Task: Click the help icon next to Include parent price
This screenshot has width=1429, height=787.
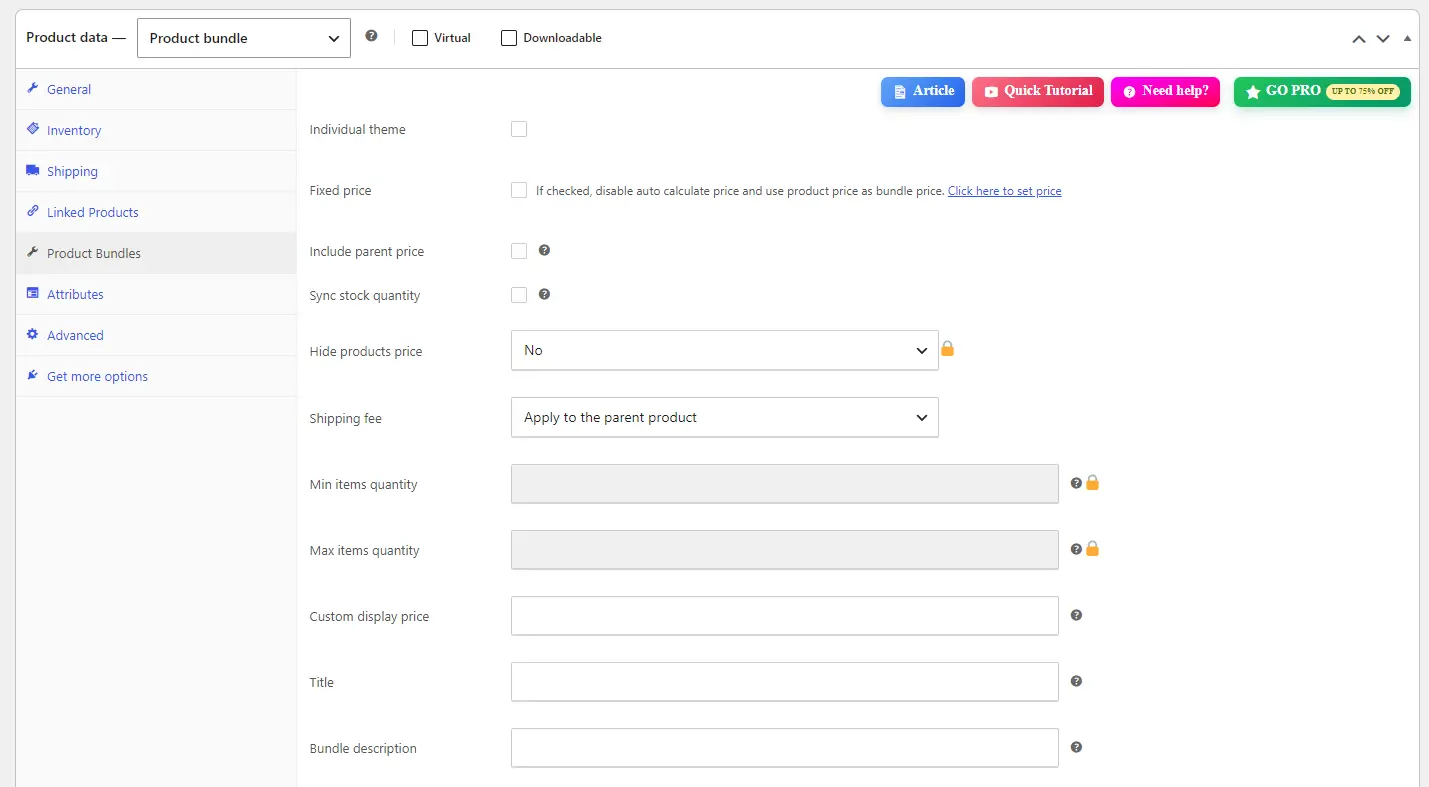Action: point(544,250)
